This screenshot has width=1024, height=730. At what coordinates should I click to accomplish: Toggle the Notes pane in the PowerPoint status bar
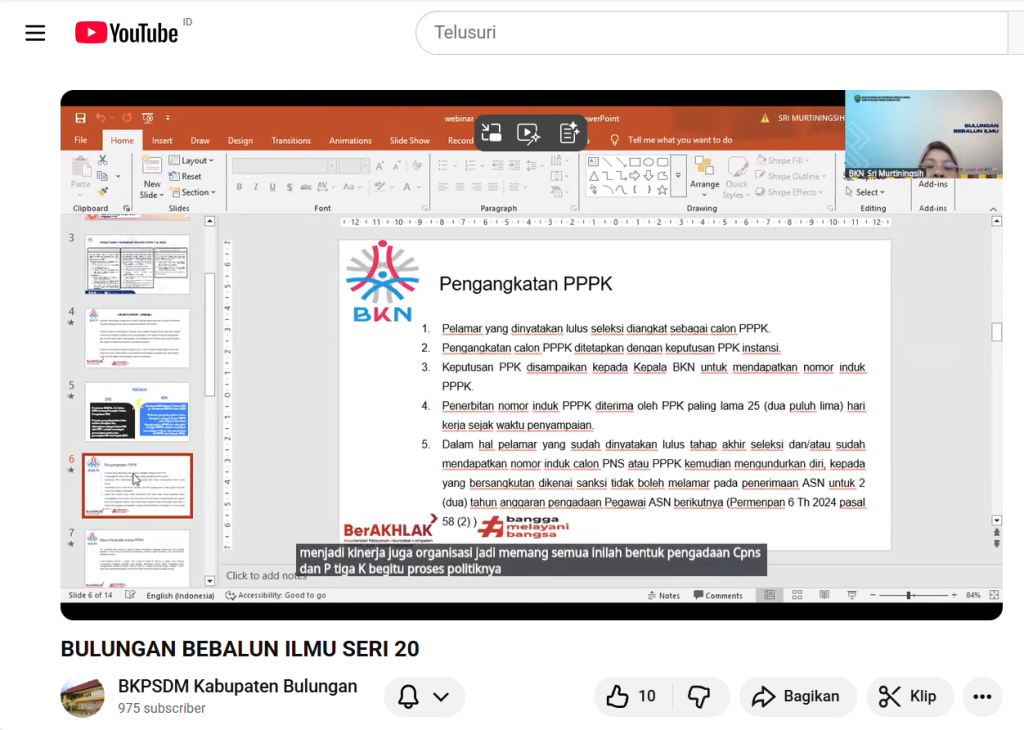[663, 595]
